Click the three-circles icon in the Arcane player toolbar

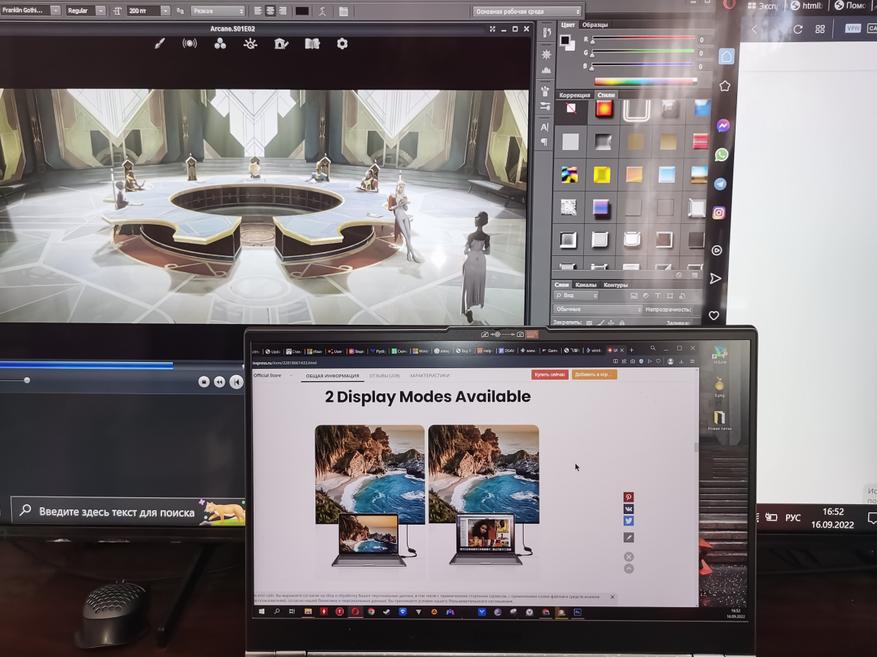click(x=220, y=44)
